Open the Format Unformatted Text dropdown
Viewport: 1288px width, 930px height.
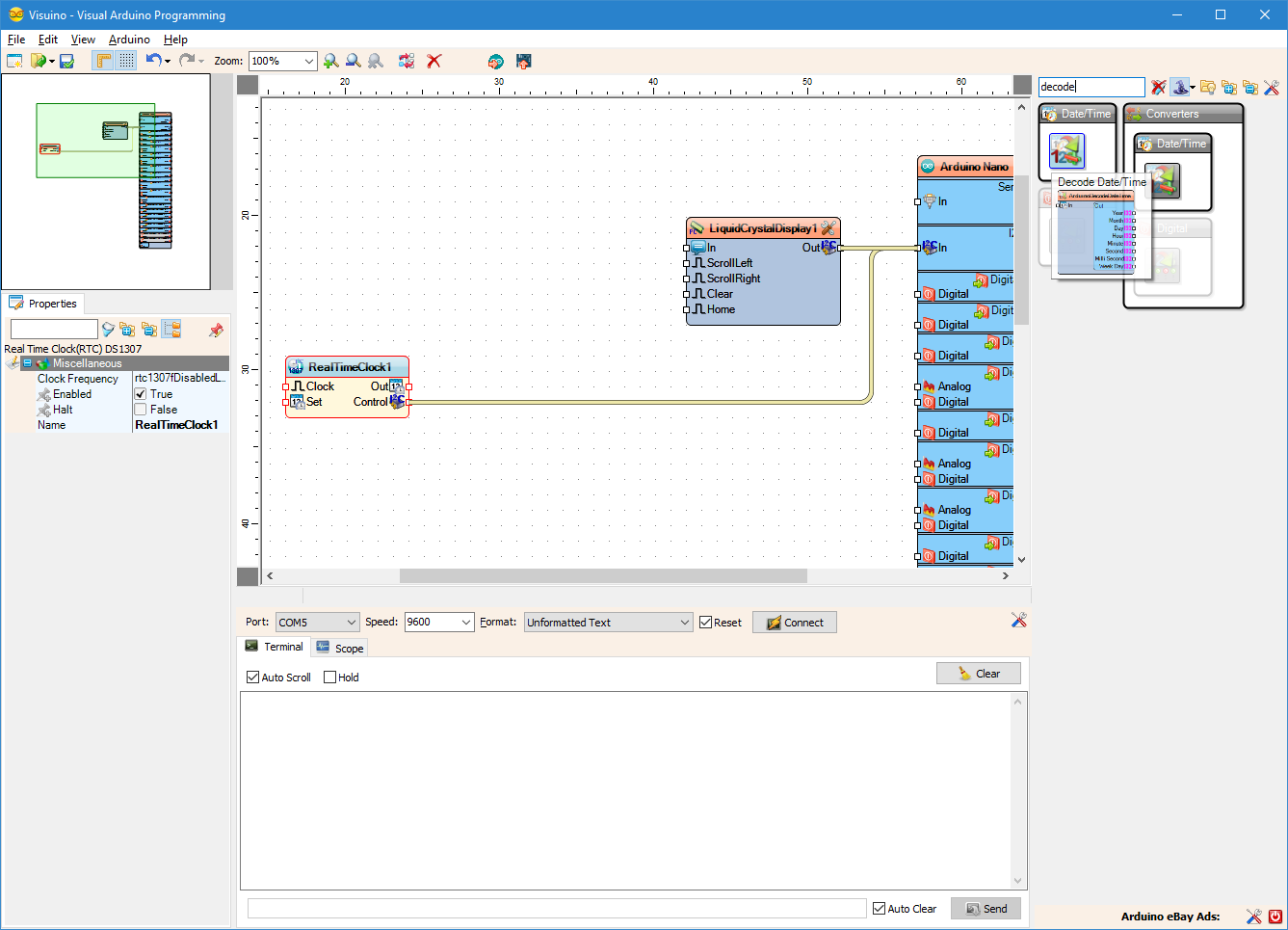[609, 623]
